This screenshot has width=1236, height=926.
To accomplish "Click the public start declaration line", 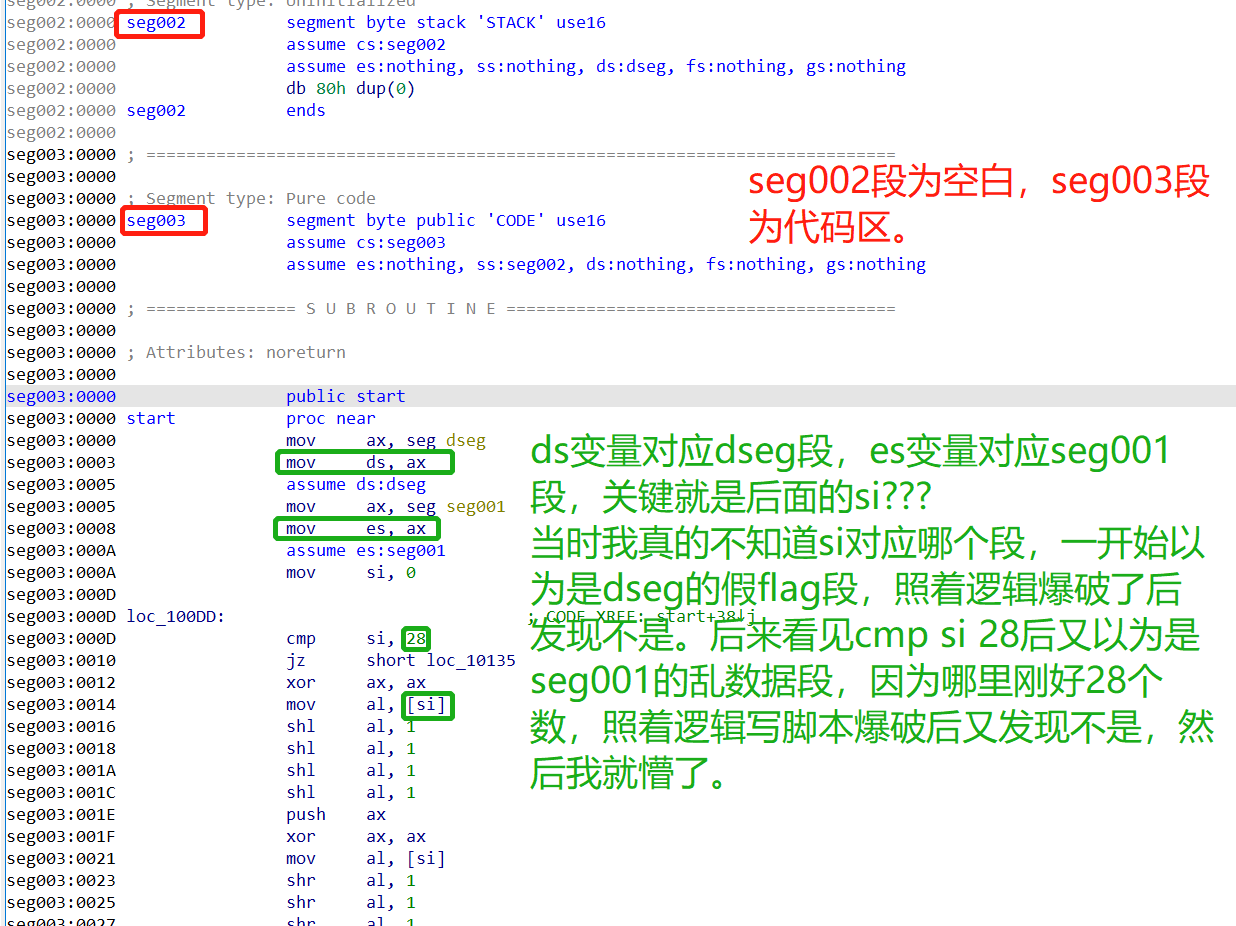I will [347, 396].
